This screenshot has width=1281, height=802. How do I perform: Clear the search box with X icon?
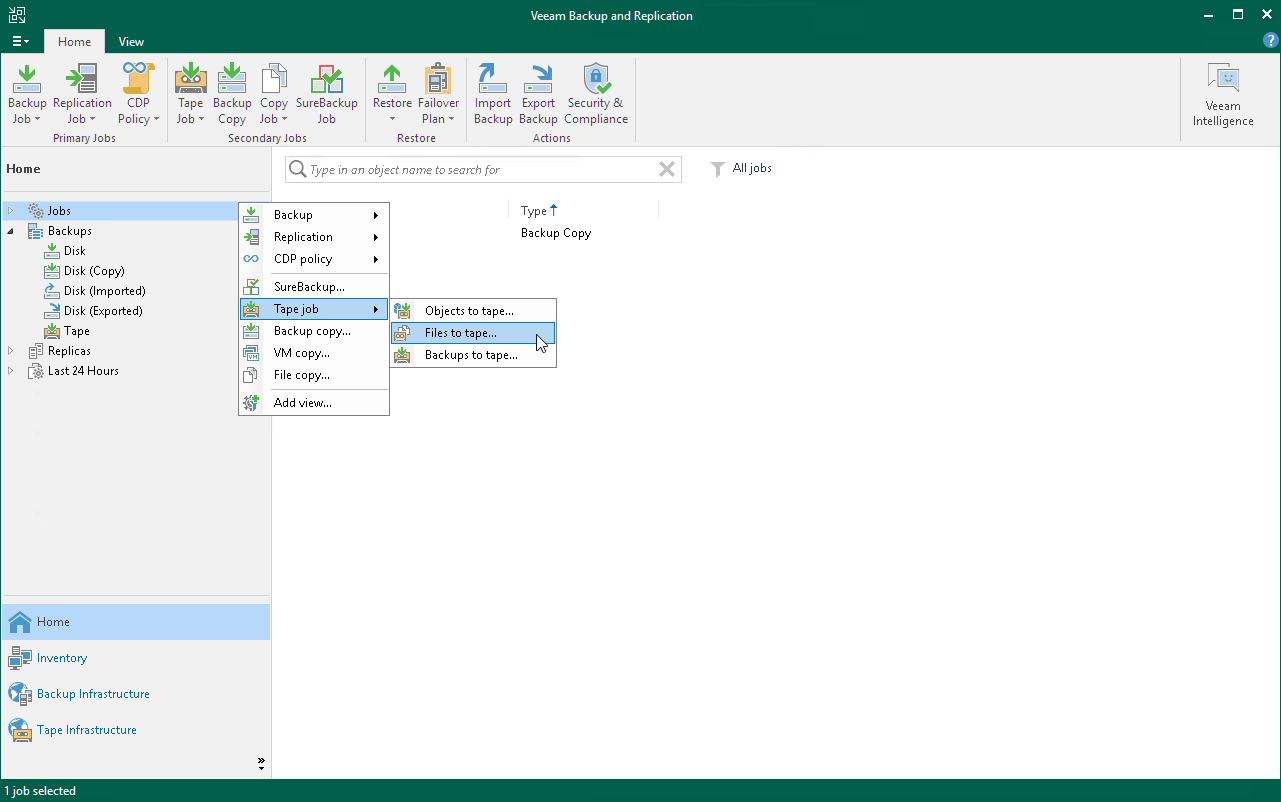pos(667,170)
